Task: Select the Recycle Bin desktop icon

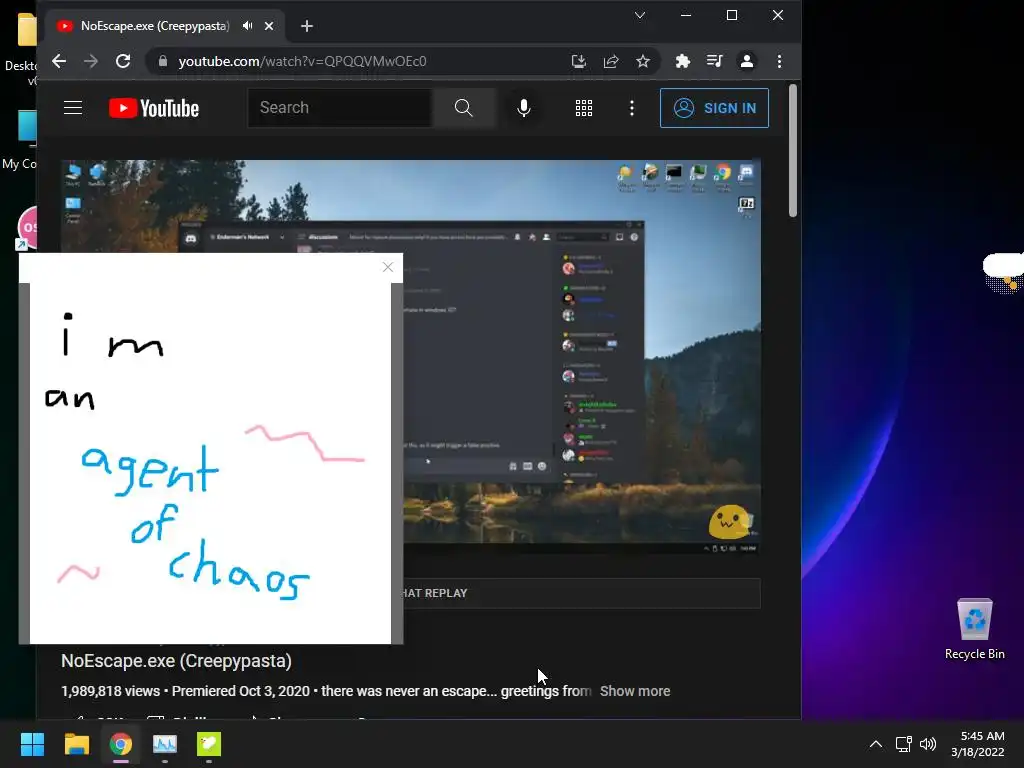Action: click(974, 629)
